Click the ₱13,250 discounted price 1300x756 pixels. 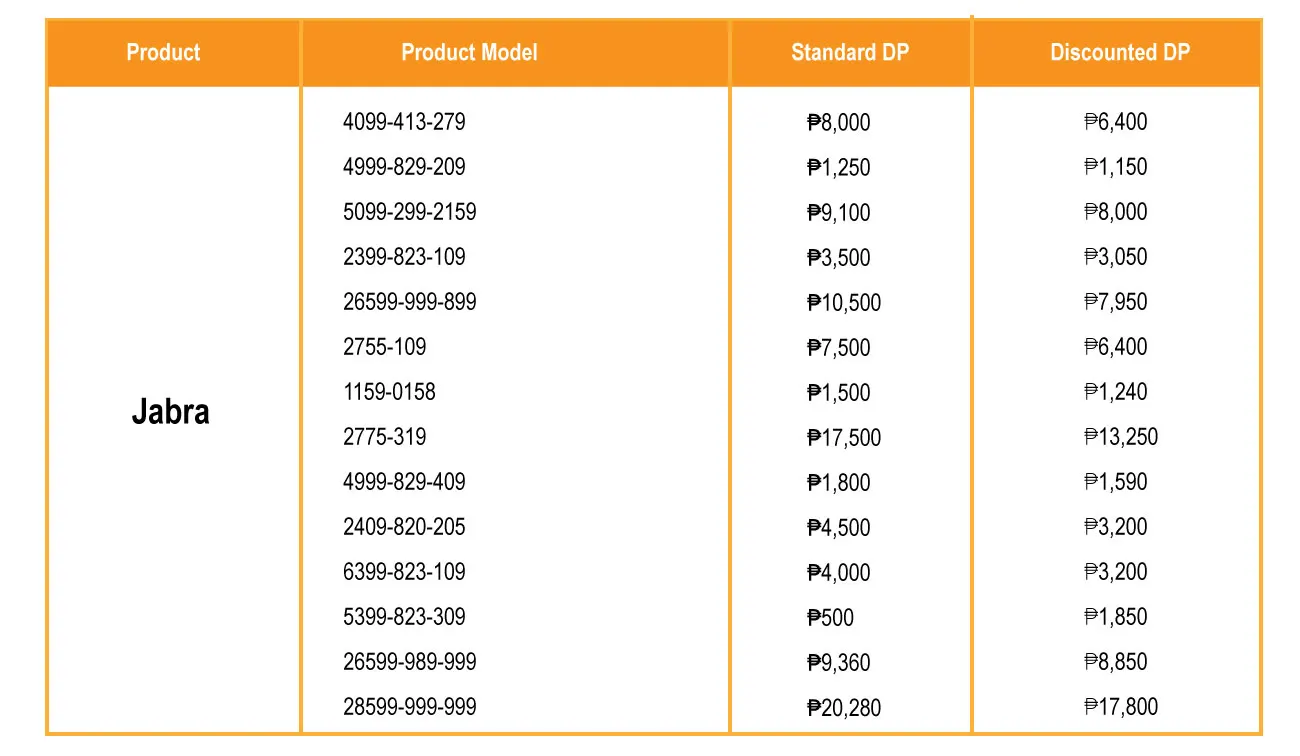[x=1121, y=437]
